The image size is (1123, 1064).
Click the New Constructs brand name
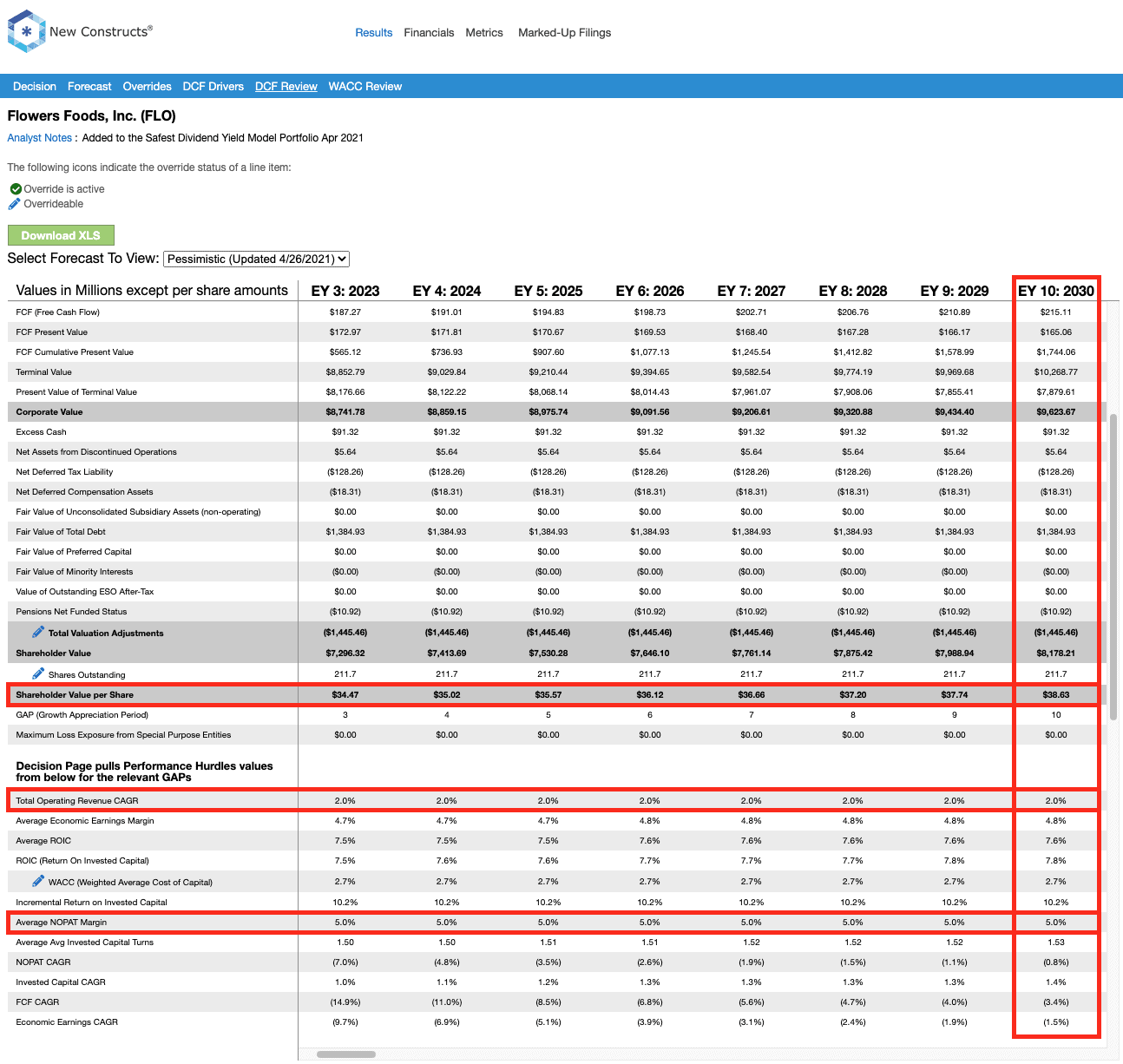click(101, 31)
